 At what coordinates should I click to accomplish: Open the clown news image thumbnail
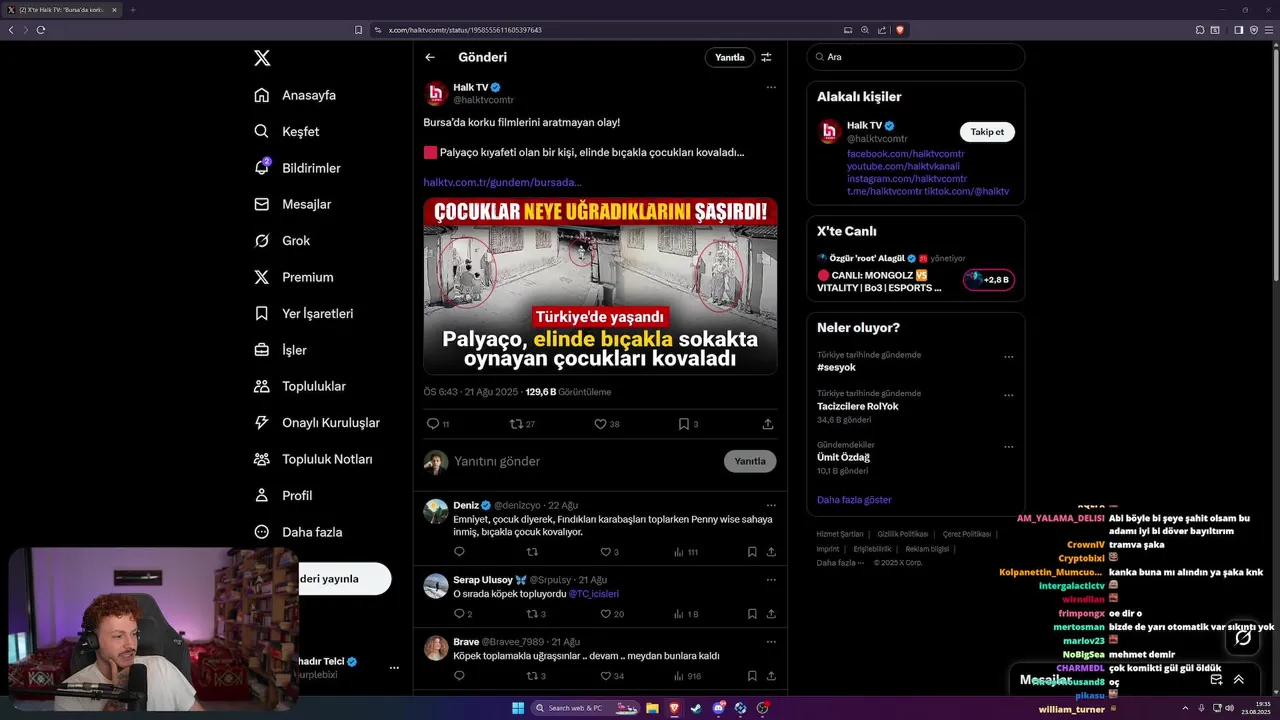(600, 286)
